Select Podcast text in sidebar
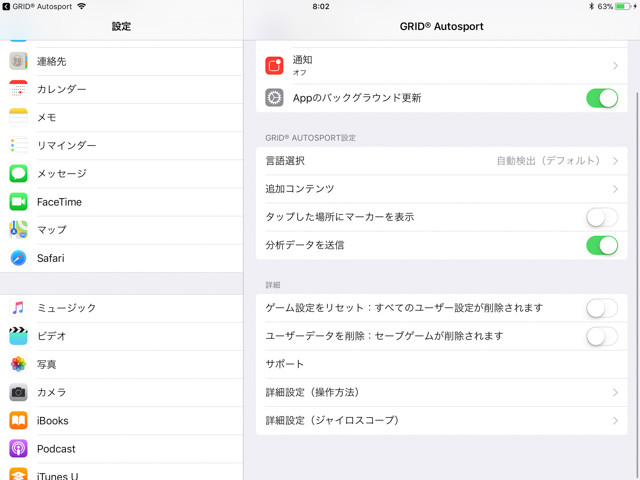Viewport: 640px width, 480px height. pyautogui.click(x=56, y=449)
